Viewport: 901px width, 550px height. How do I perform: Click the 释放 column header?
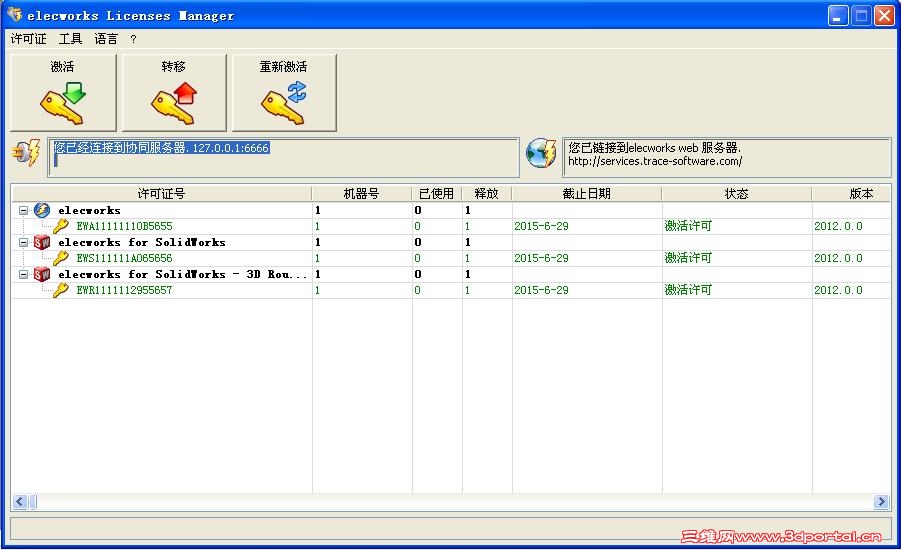(487, 194)
